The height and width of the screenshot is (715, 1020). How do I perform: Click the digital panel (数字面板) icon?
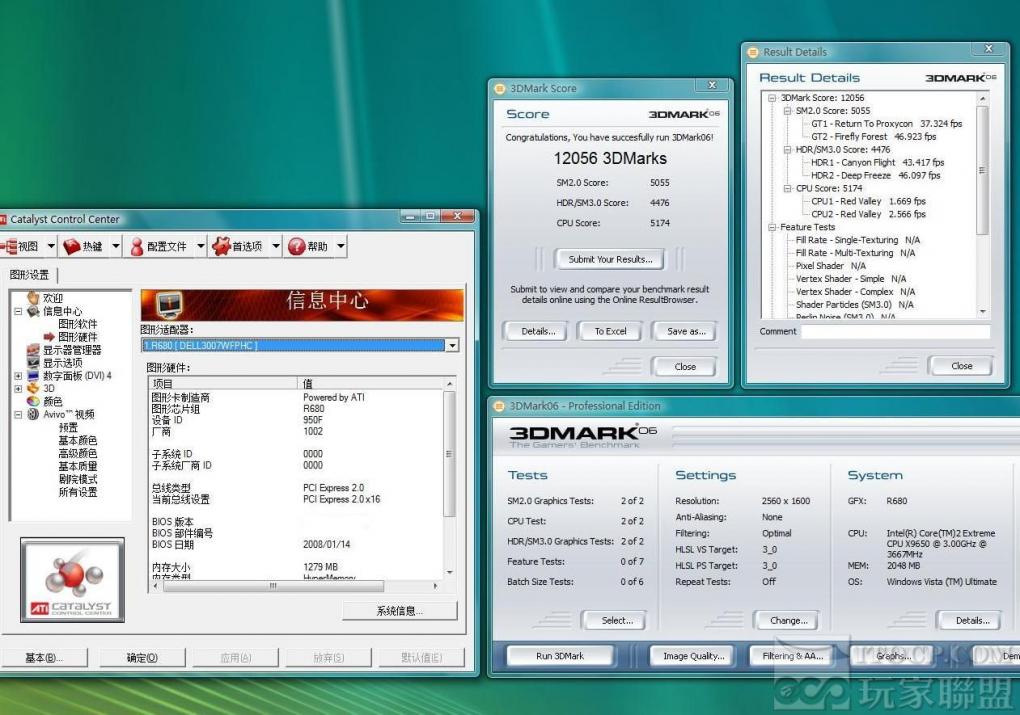point(33,375)
